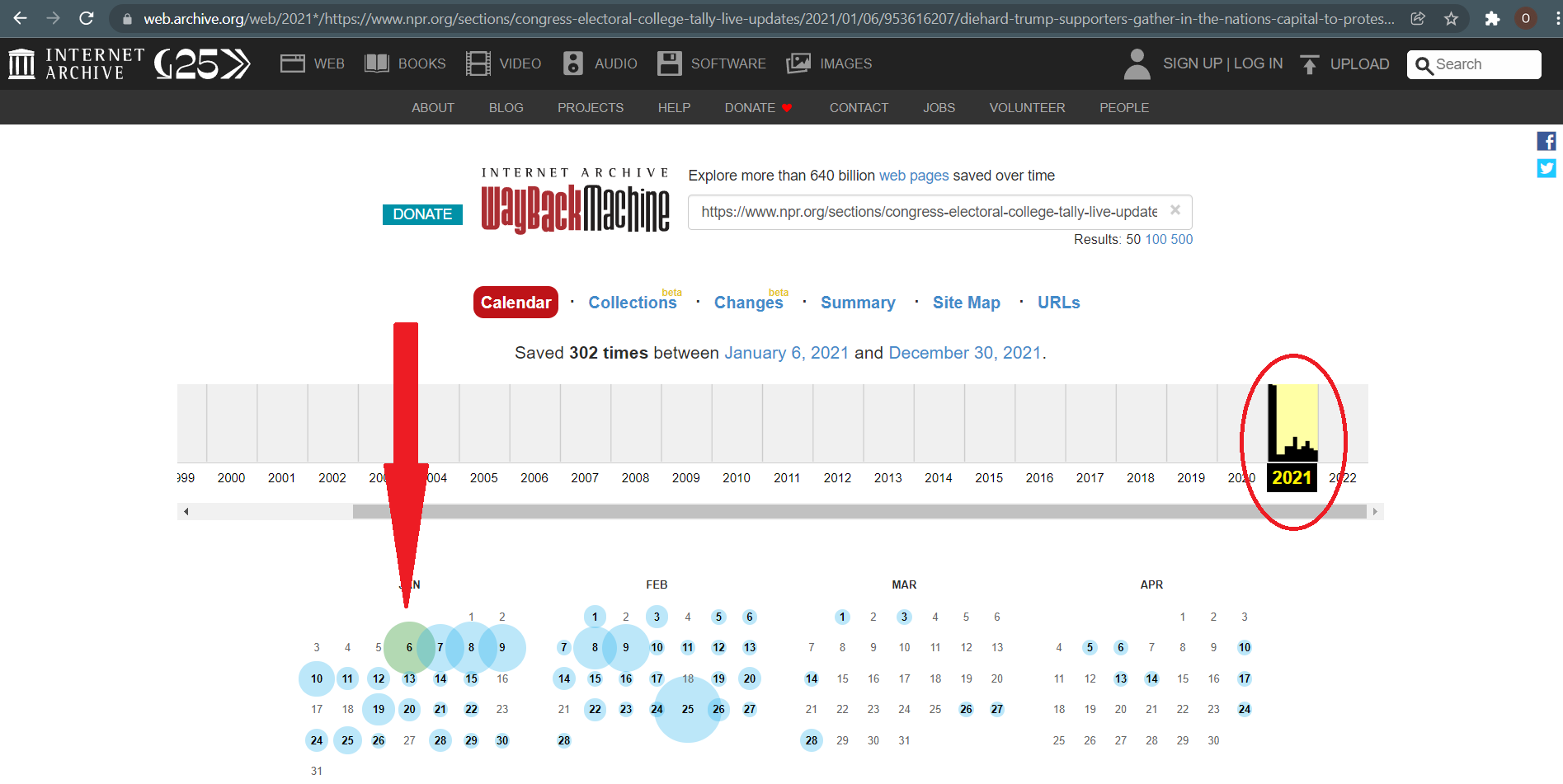Open the Web section icon
Image resolution: width=1563 pixels, height=784 pixels.
pyautogui.click(x=292, y=63)
